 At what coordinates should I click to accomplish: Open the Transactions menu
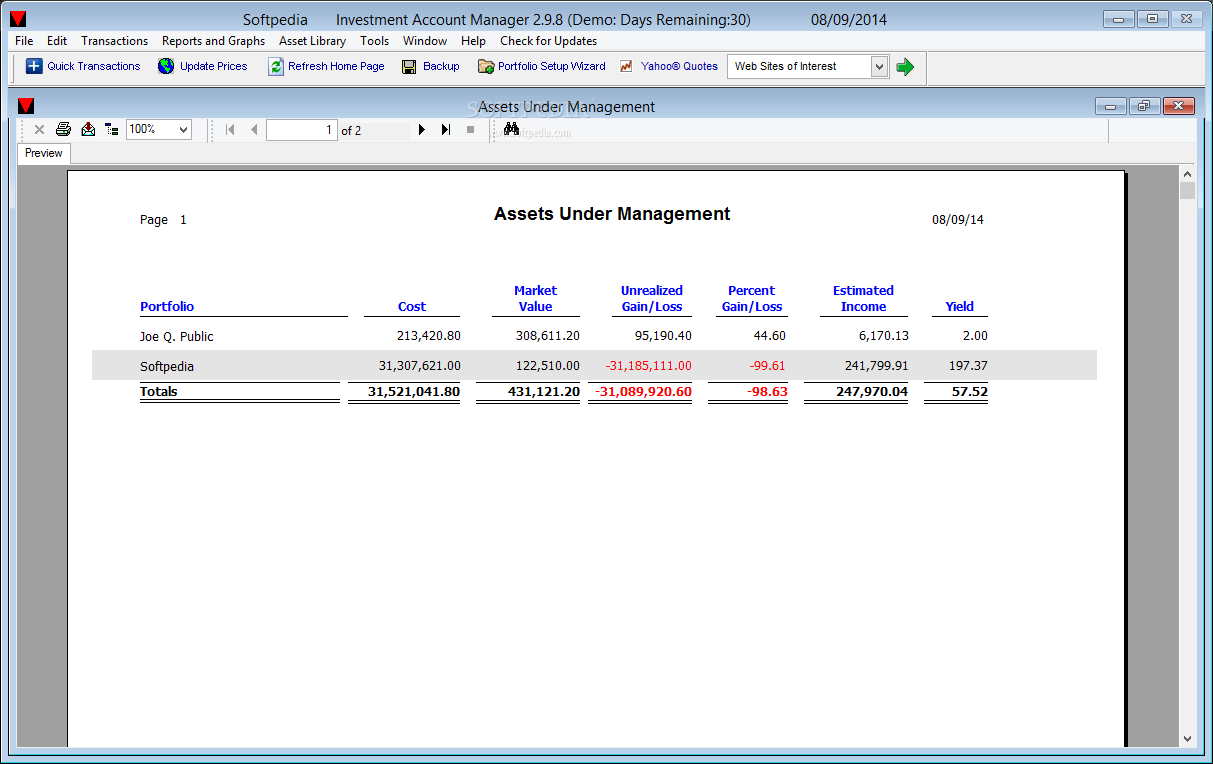[x=114, y=41]
